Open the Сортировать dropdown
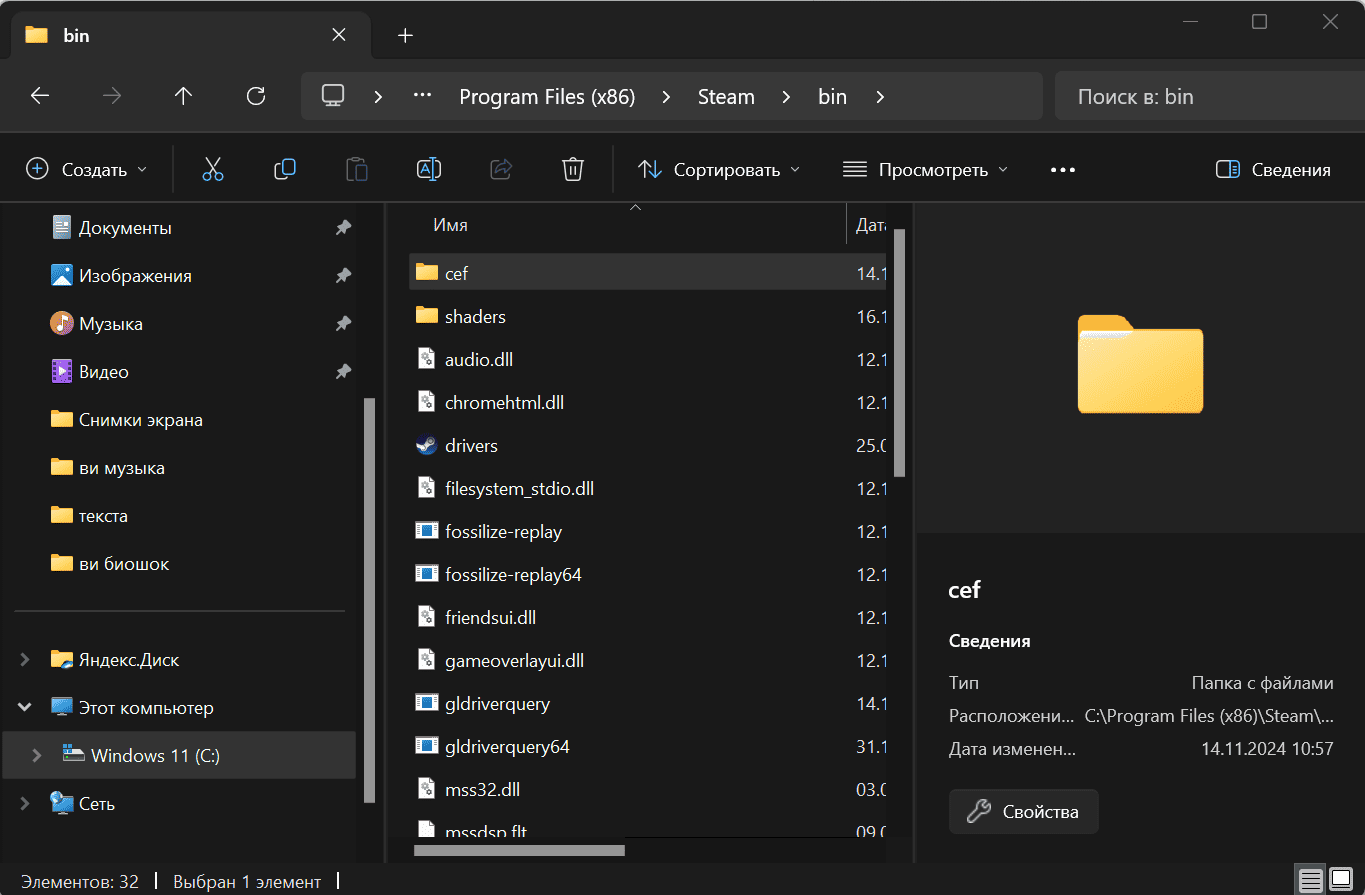 (x=719, y=170)
